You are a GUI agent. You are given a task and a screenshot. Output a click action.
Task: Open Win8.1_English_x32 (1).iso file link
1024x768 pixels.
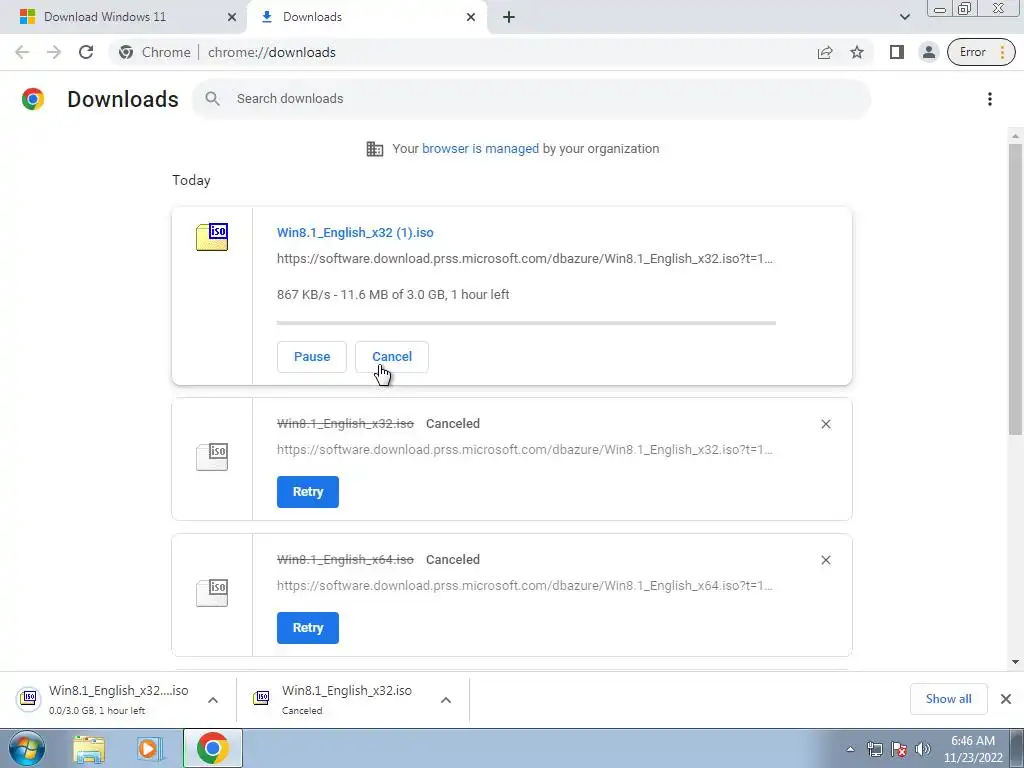355,232
